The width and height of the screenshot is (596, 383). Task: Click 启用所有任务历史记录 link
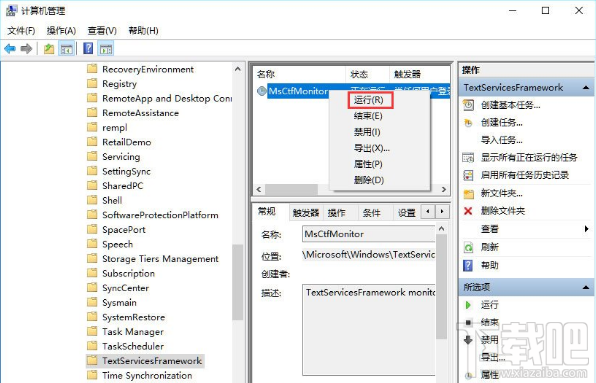[525, 175]
